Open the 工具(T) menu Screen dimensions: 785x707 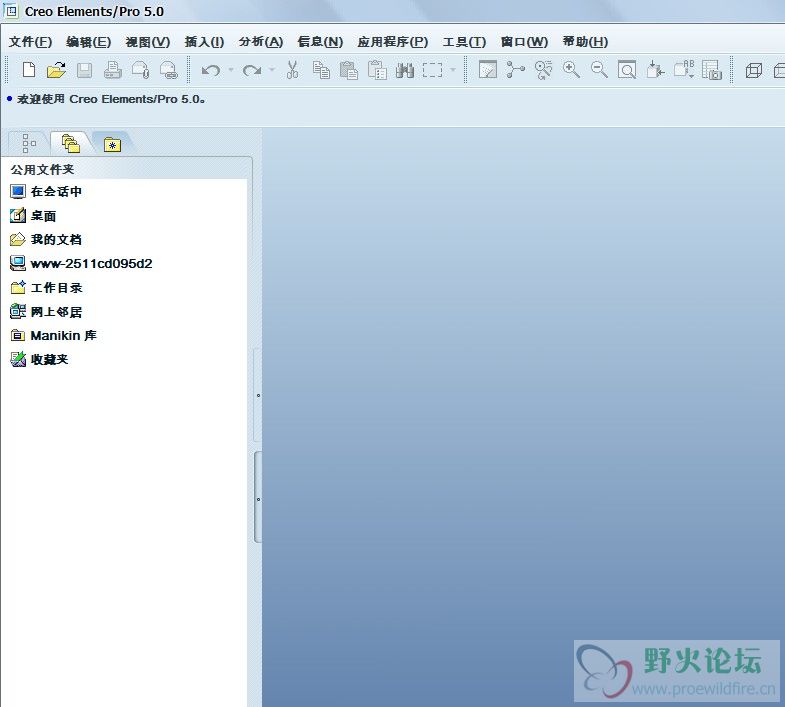click(x=464, y=42)
